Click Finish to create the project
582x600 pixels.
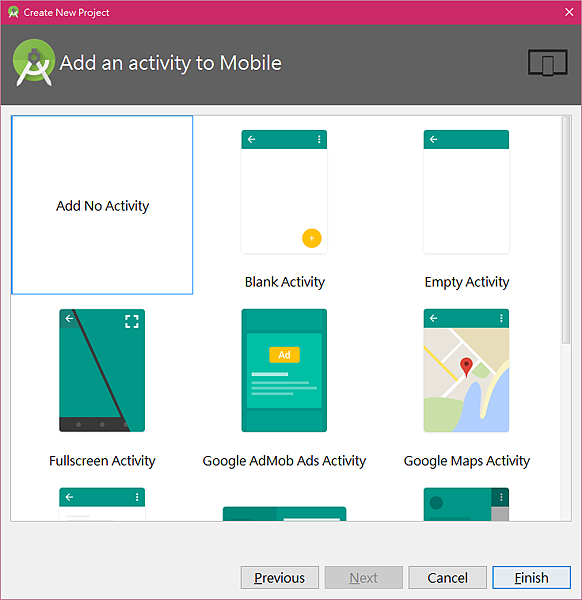click(531, 577)
